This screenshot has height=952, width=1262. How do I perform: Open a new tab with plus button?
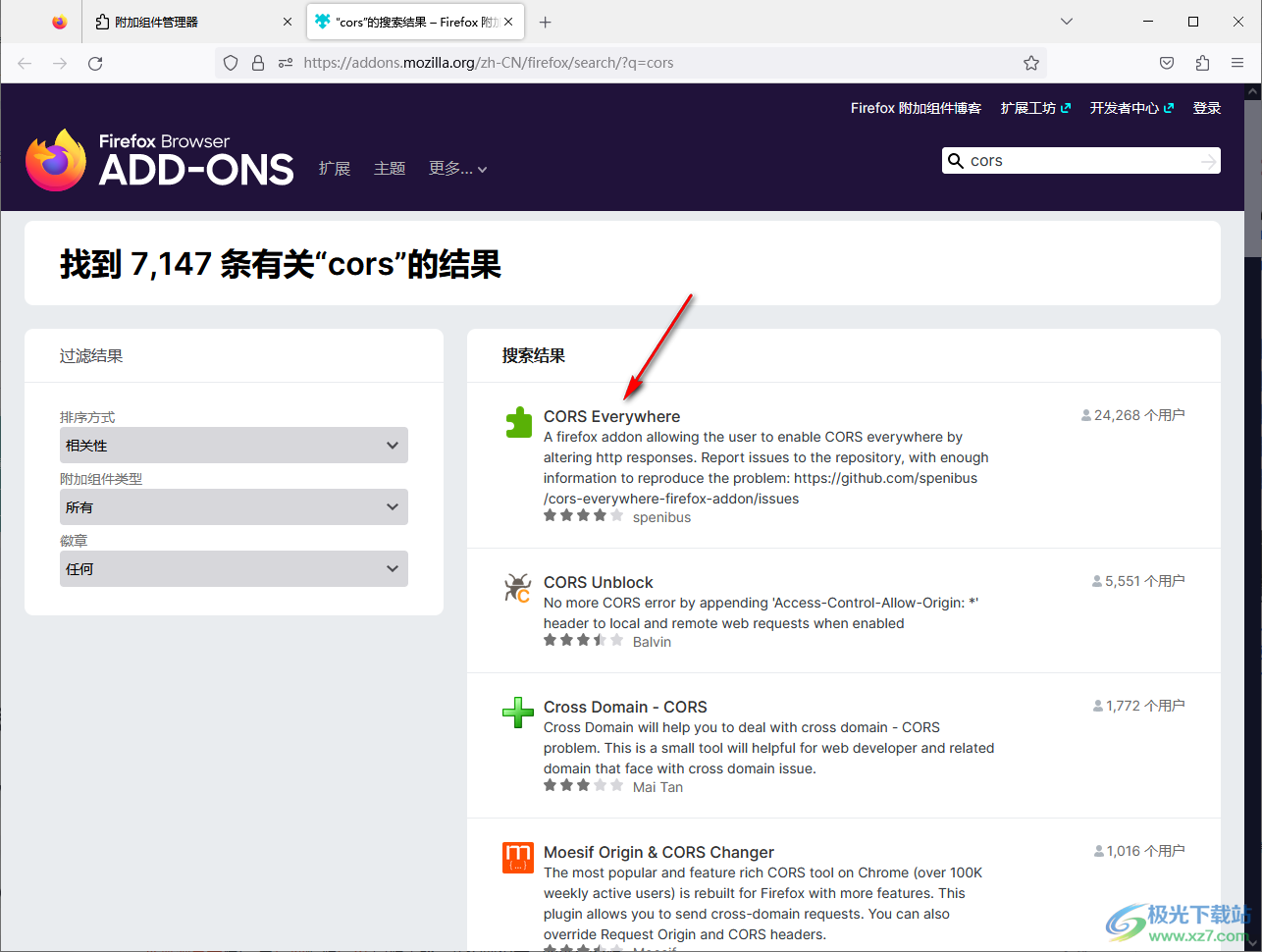pos(546,22)
